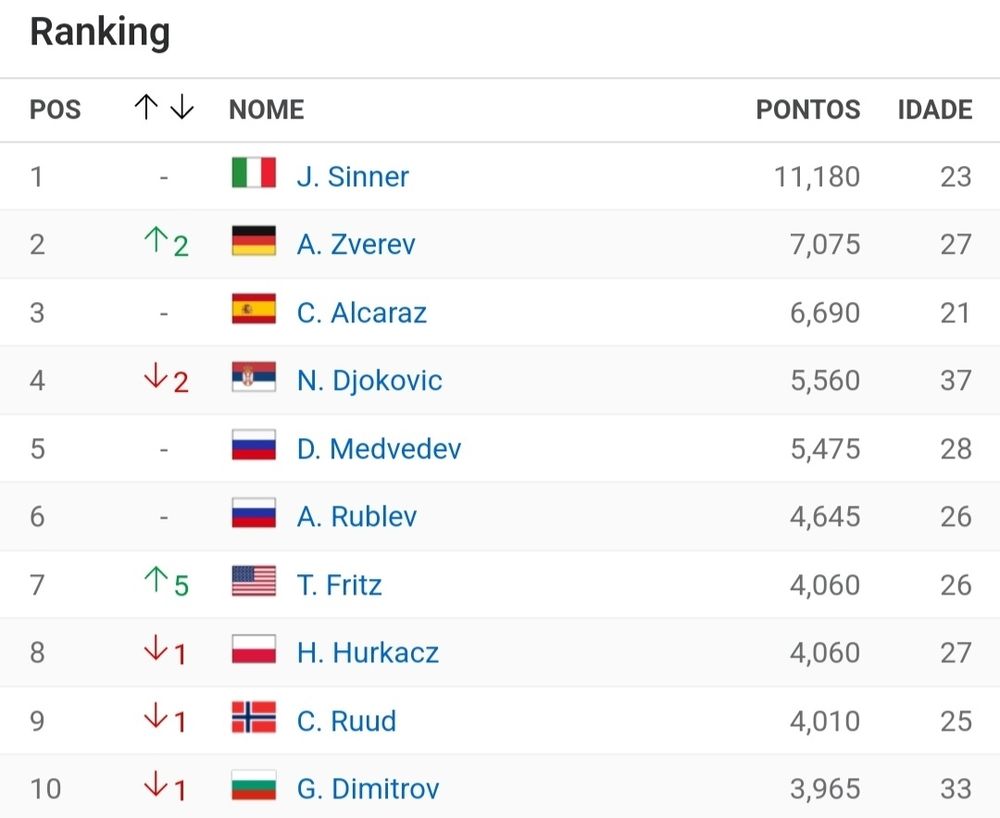The width and height of the screenshot is (1000, 818).
Task: Select the D. Medvedev name link
Action: point(379,449)
